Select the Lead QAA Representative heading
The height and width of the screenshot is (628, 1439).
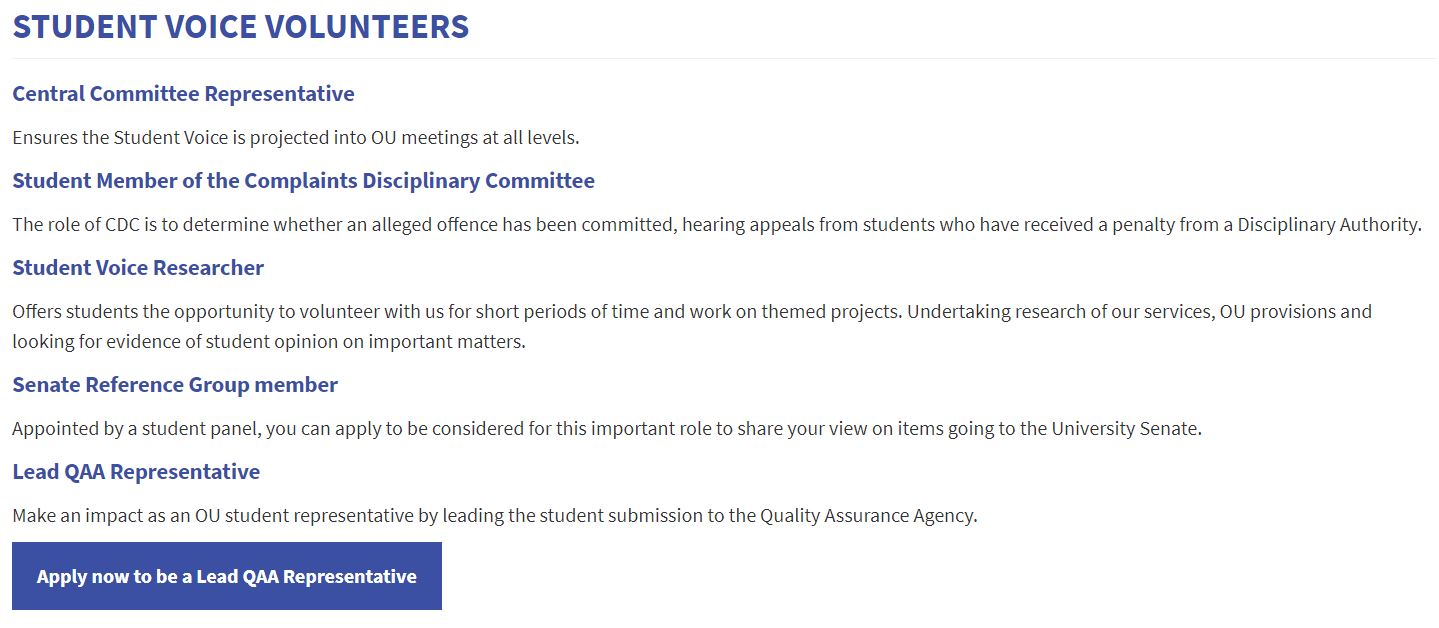136,472
